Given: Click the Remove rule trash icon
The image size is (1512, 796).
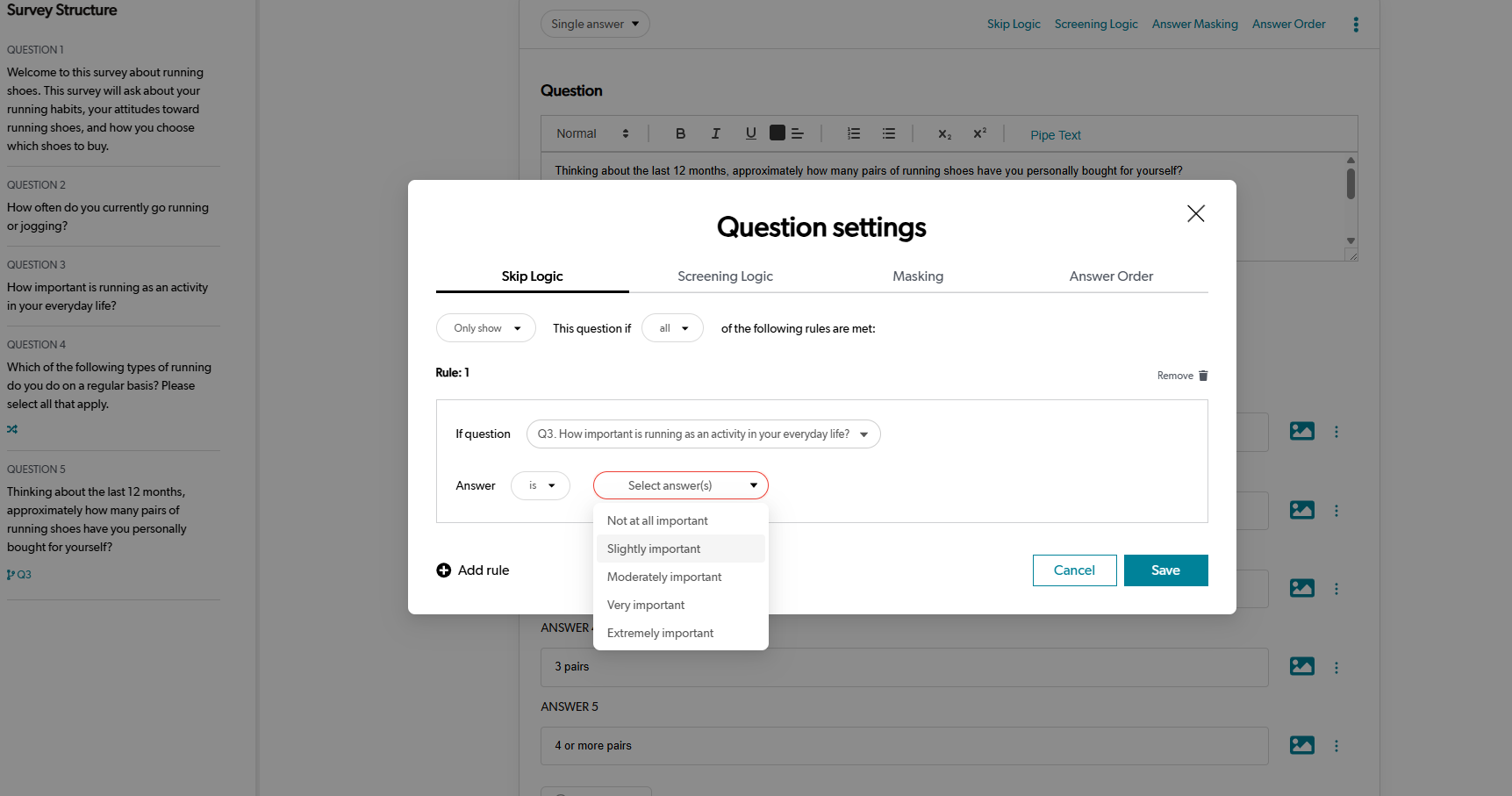Looking at the screenshot, I should [1203, 376].
